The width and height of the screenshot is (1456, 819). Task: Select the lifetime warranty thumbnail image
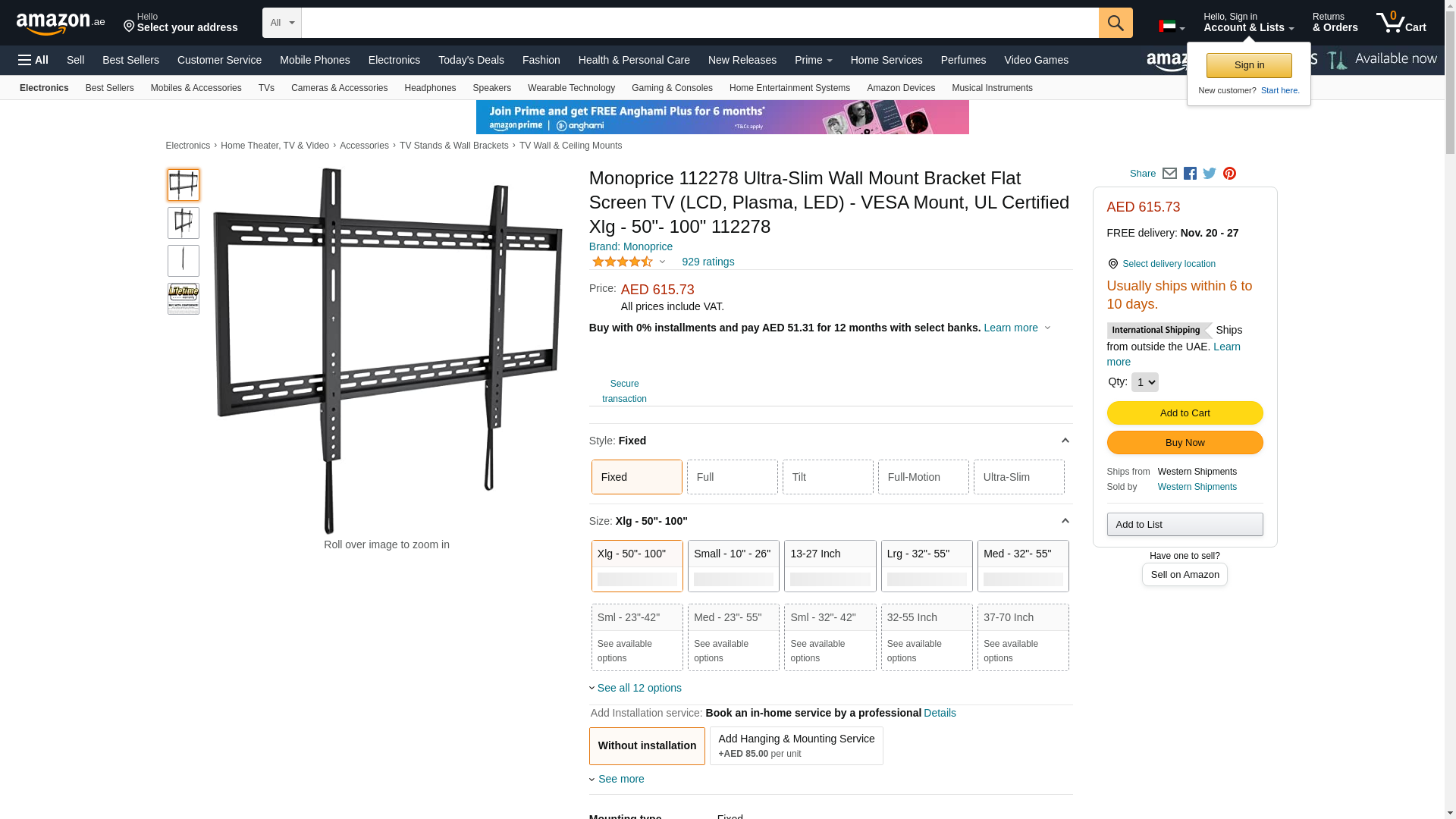[x=184, y=299]
